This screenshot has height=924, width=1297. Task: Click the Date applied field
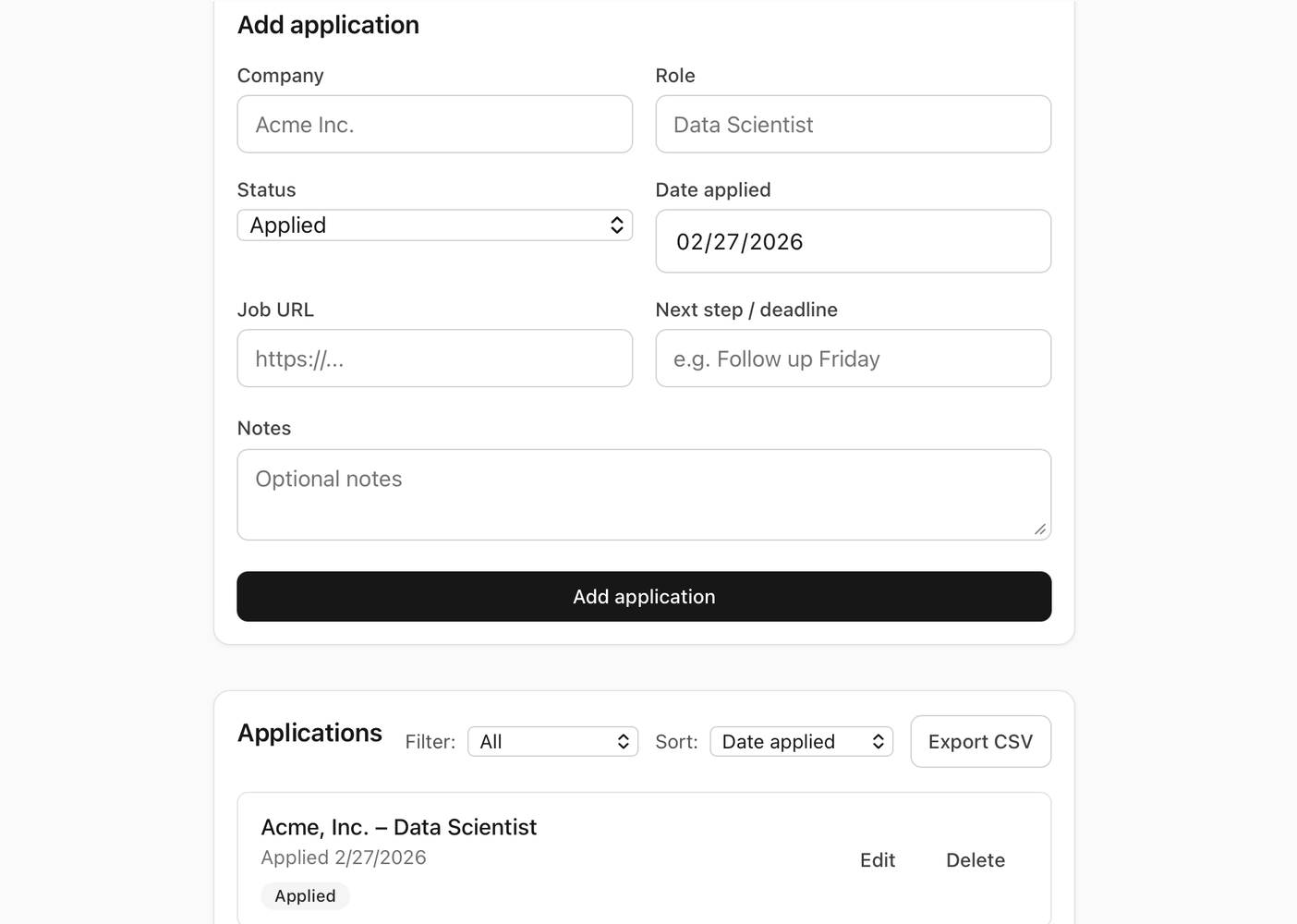853,241
